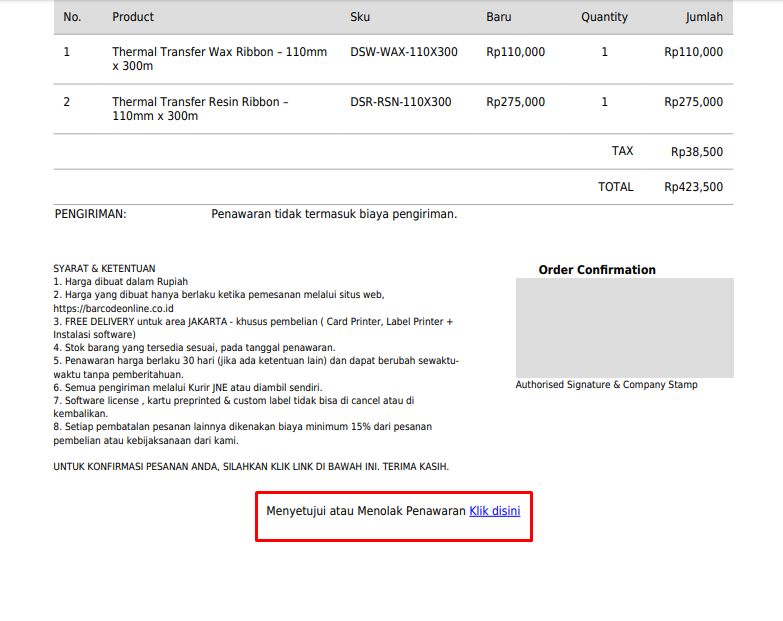Click the "No." column header

coord(72,17)
